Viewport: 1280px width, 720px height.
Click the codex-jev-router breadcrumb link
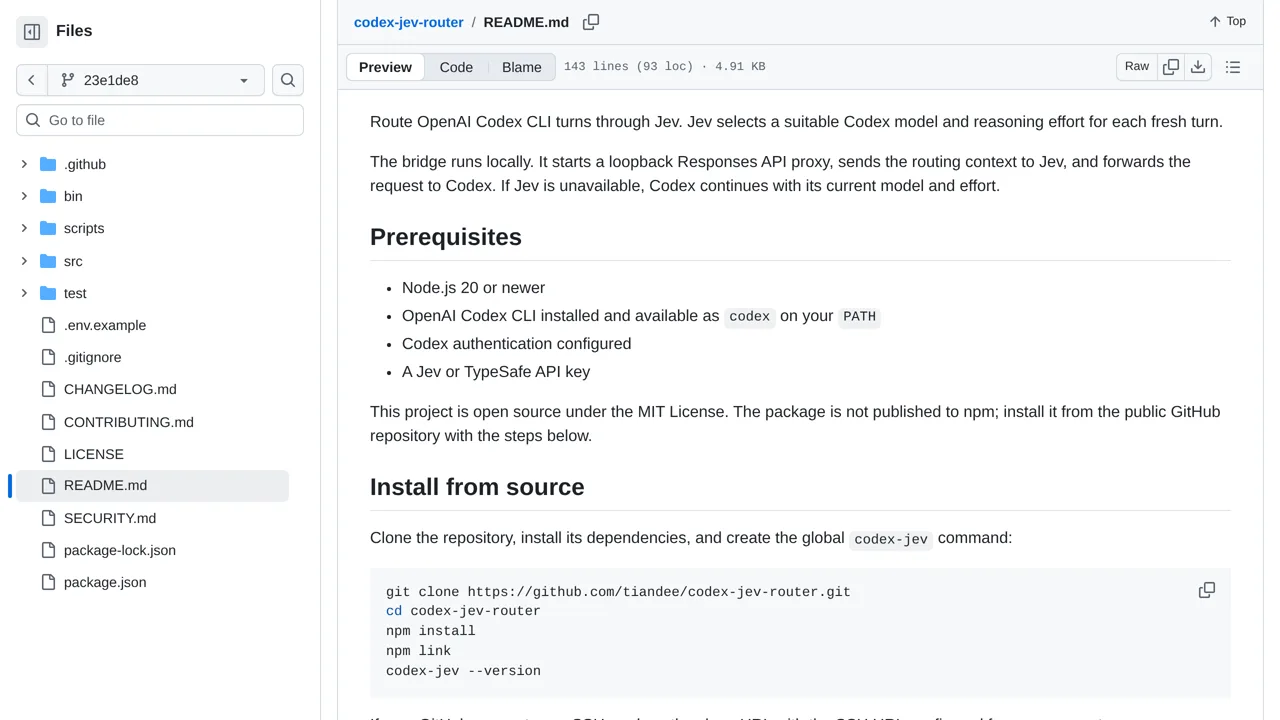(409, 22)
